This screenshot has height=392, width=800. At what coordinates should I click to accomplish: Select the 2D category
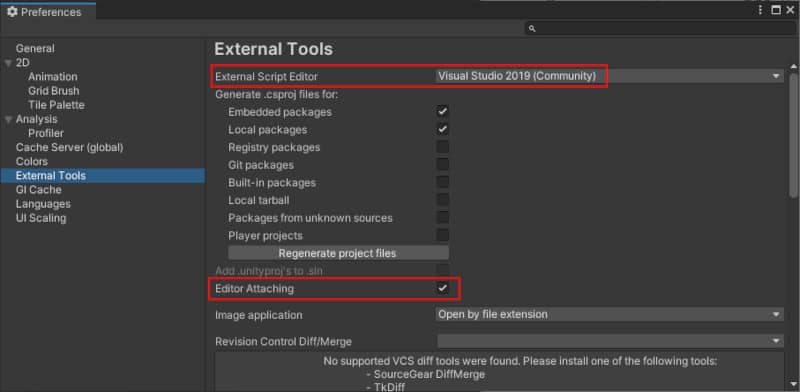[22, 63]
